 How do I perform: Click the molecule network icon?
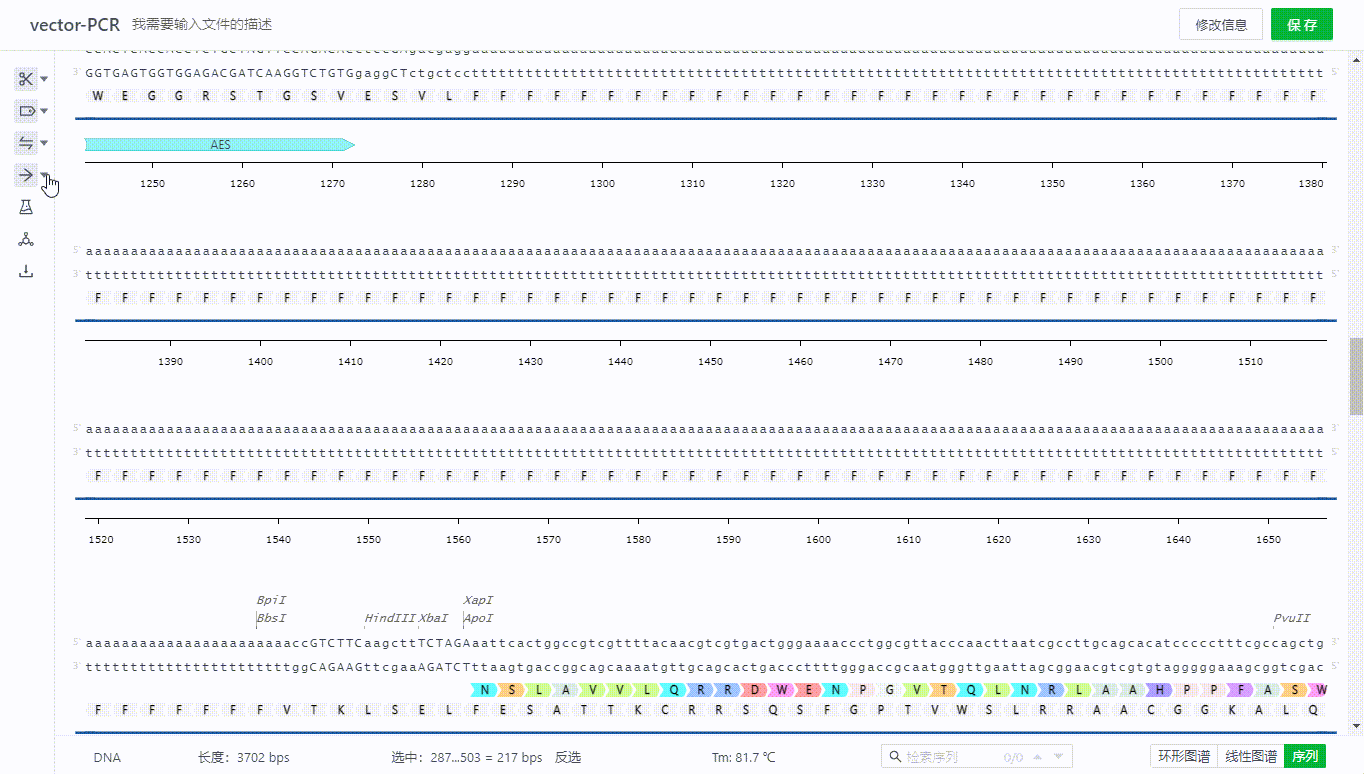click(26, 239)
